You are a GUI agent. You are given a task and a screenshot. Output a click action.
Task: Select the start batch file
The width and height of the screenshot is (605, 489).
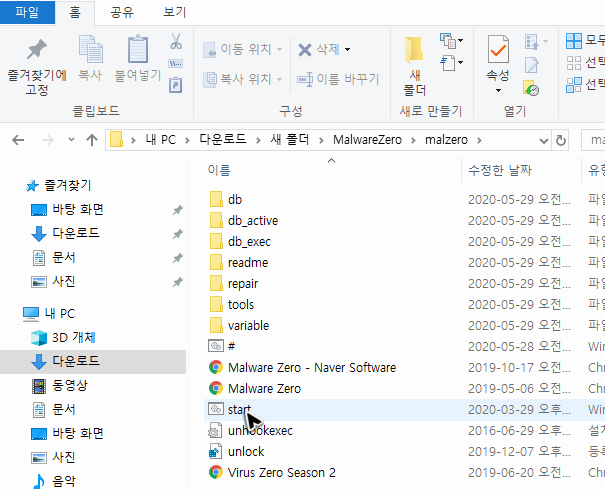[239, 409]
